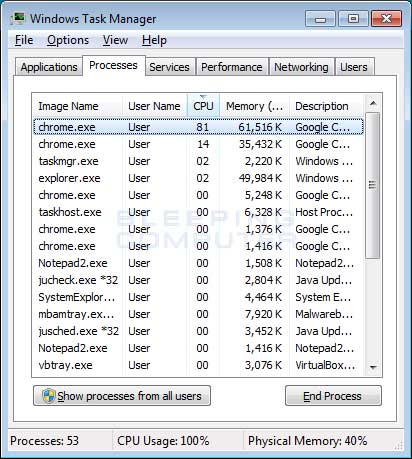
Task: Click the process list scrollbar thumb
Action: (373, 185)
